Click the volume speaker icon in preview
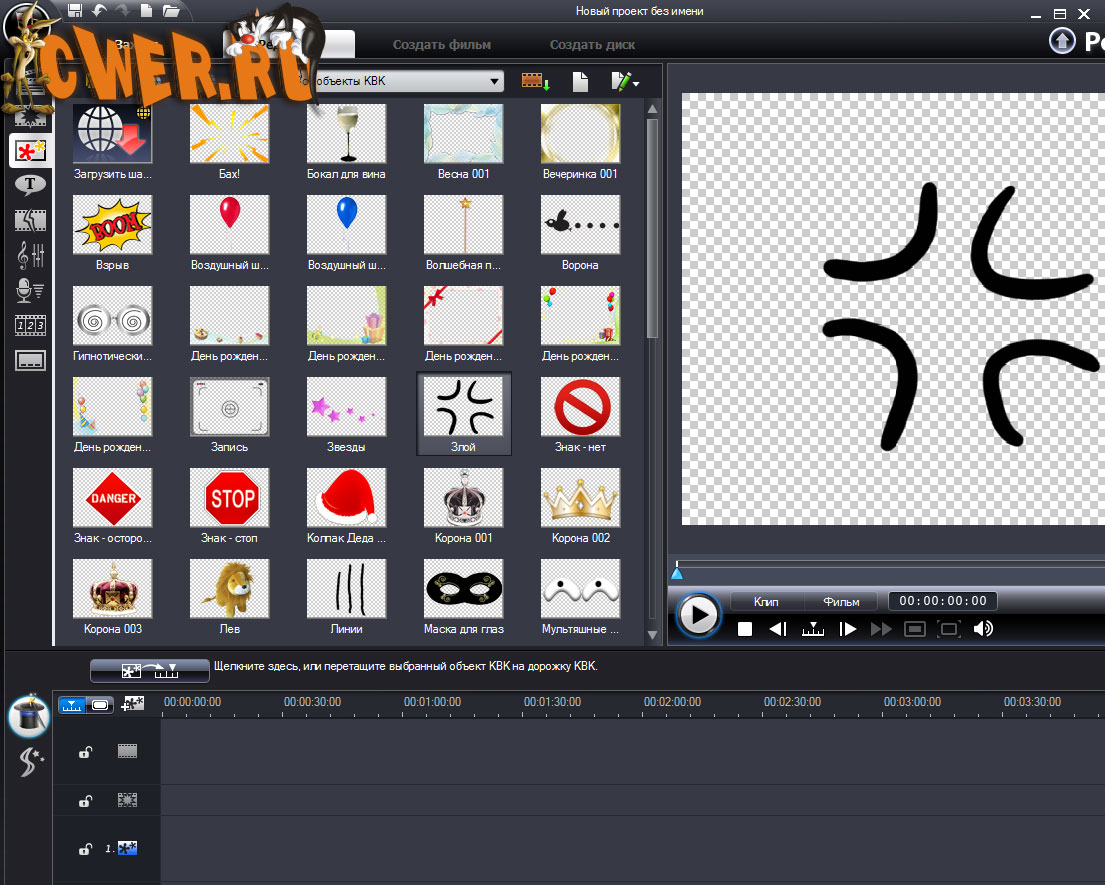 [983, 629]
